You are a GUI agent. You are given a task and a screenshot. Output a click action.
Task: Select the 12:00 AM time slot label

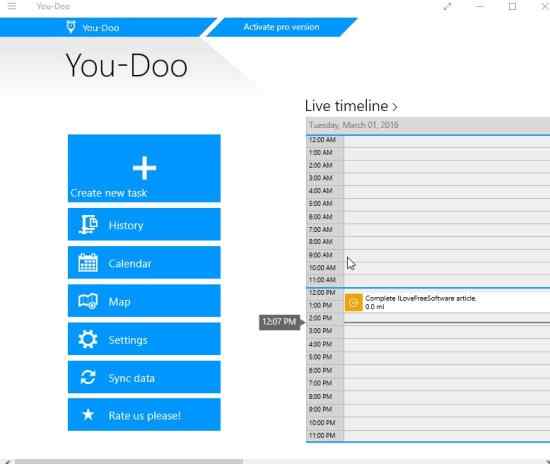[322, 140]
